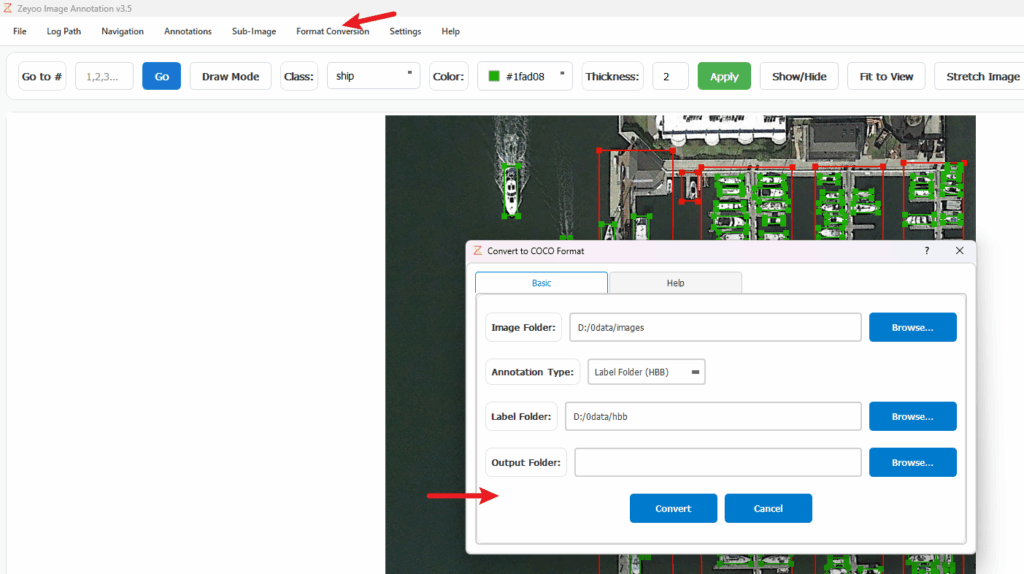
Task: Toggle Draw Mode button
Action: pos(231,76)
